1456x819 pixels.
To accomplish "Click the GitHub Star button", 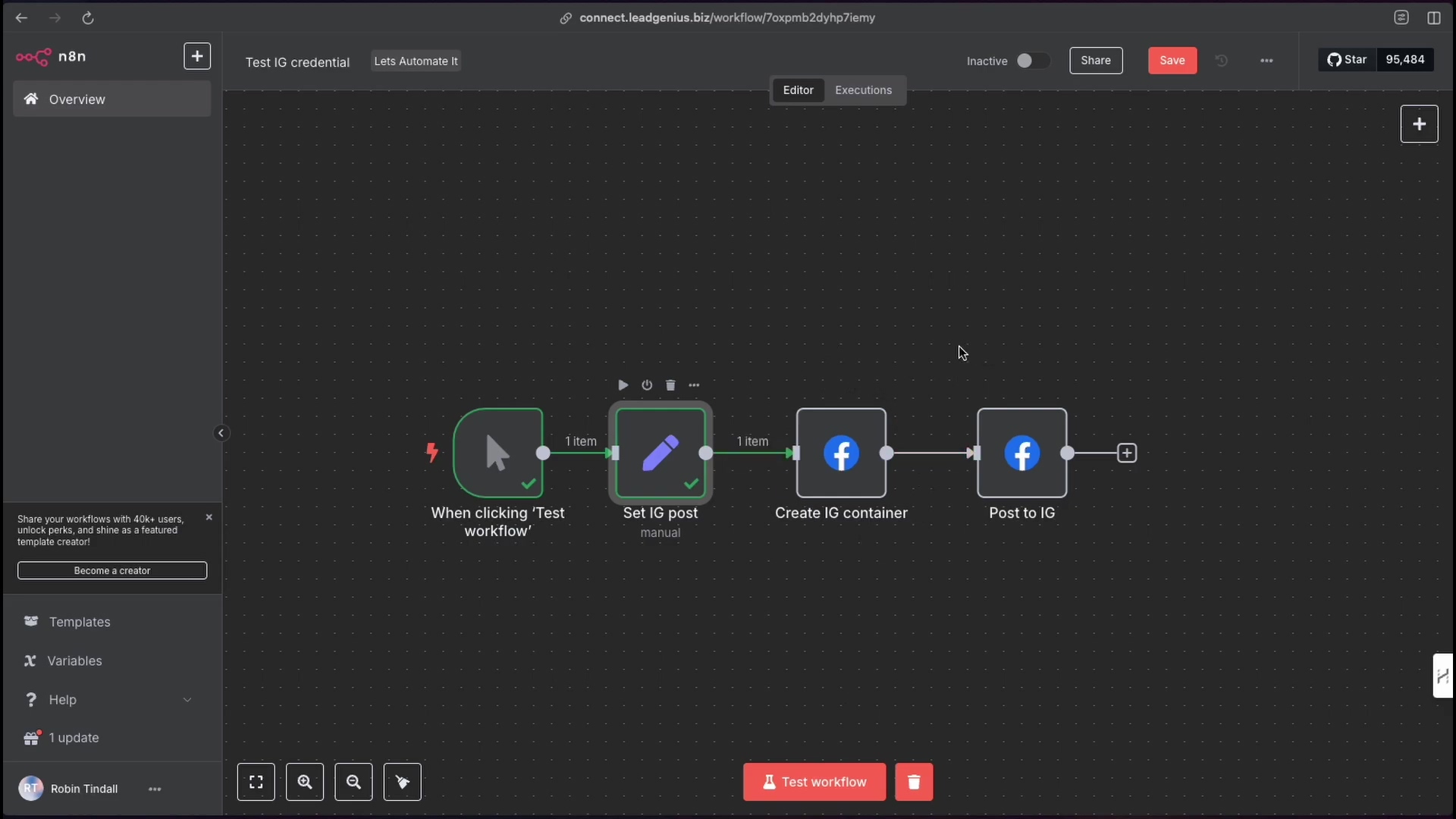I will [x=1348, y=60].
